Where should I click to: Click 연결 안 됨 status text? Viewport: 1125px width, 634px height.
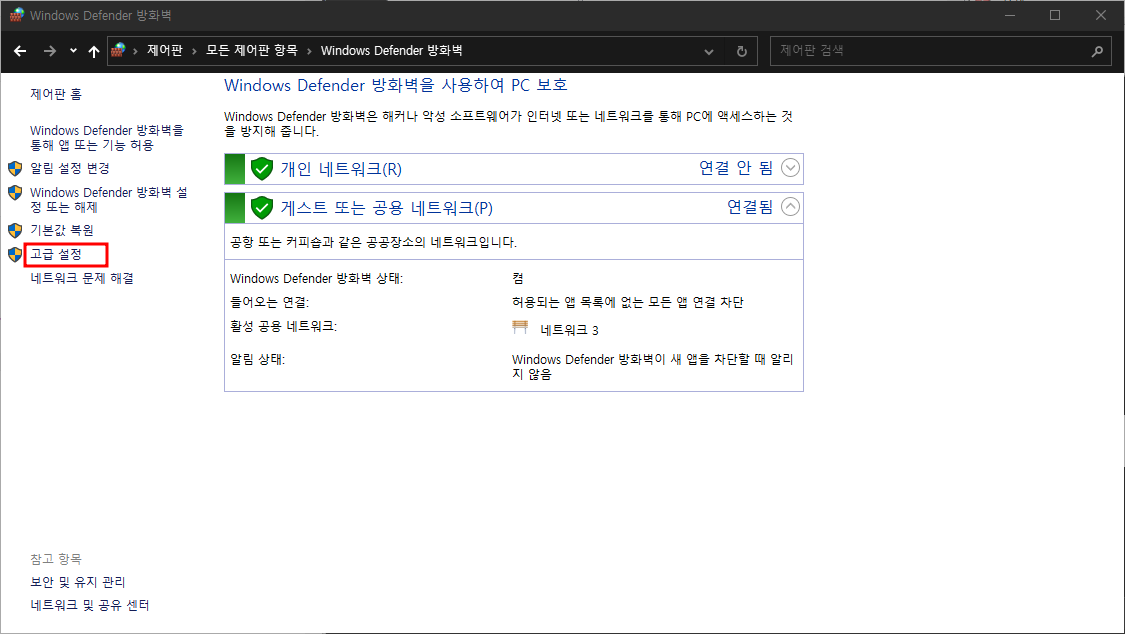[736, 168]
